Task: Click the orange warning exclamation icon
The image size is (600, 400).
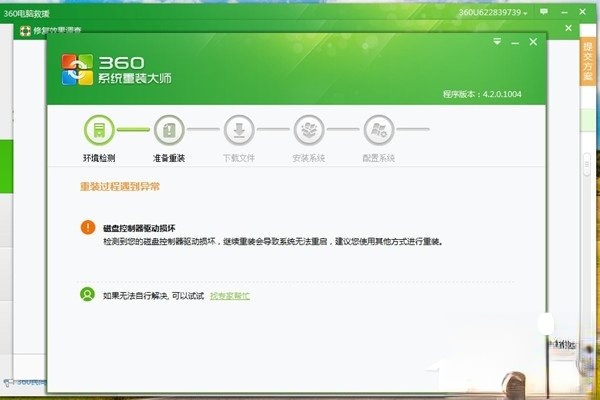Action: coord(88,227)
